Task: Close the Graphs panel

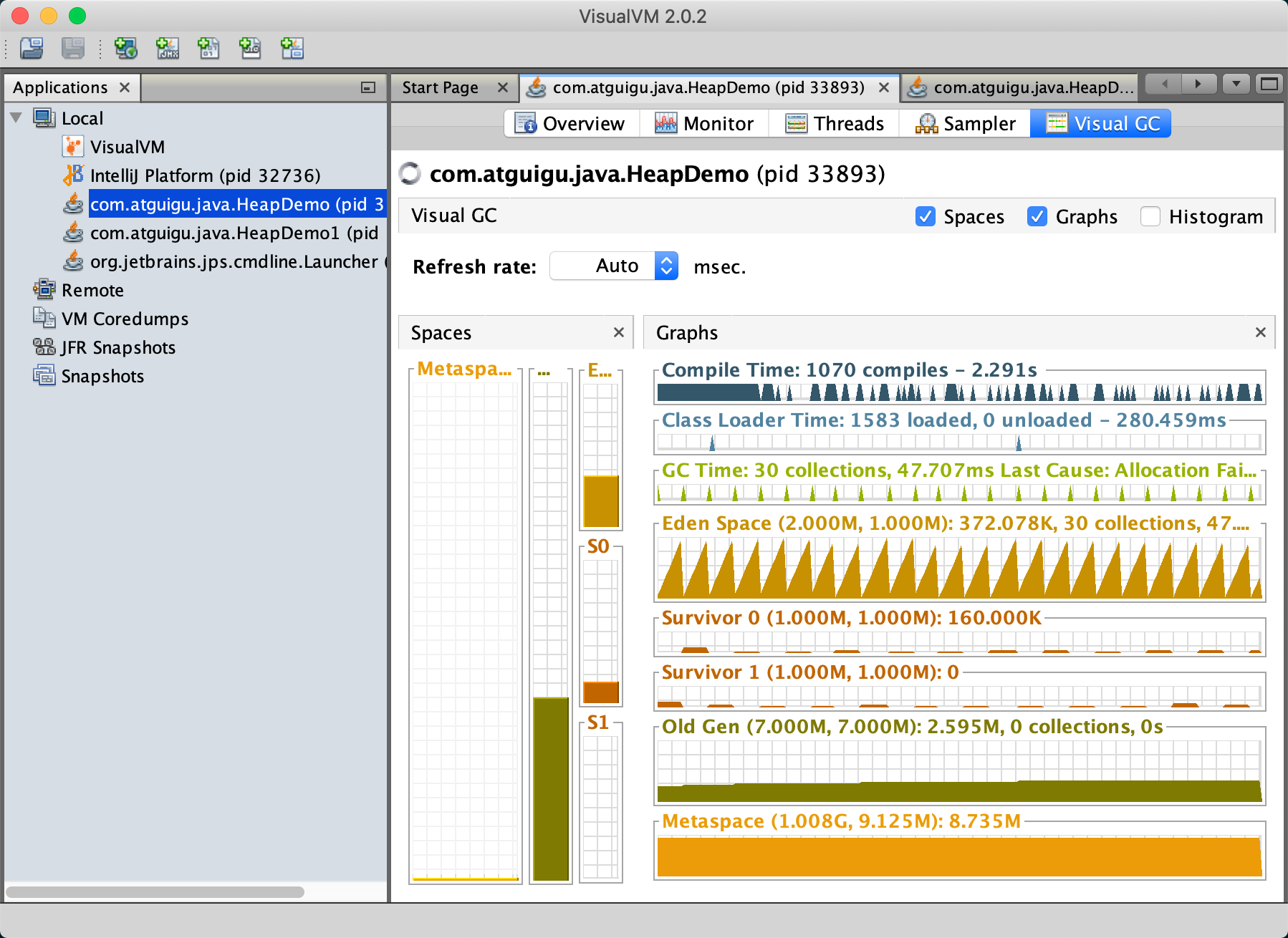Action: point(1261,332)
